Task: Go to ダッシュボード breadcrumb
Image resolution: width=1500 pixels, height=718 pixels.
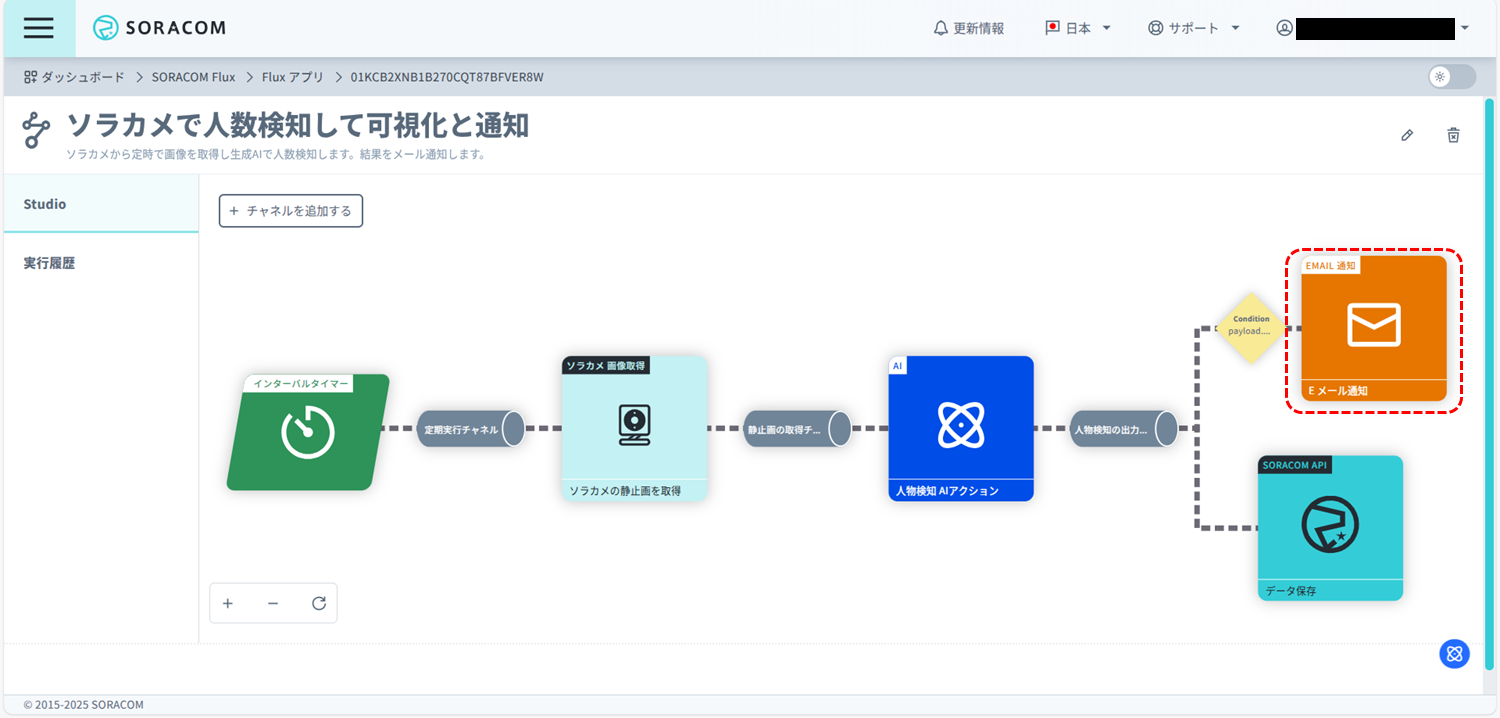Action: coord(75,77)
